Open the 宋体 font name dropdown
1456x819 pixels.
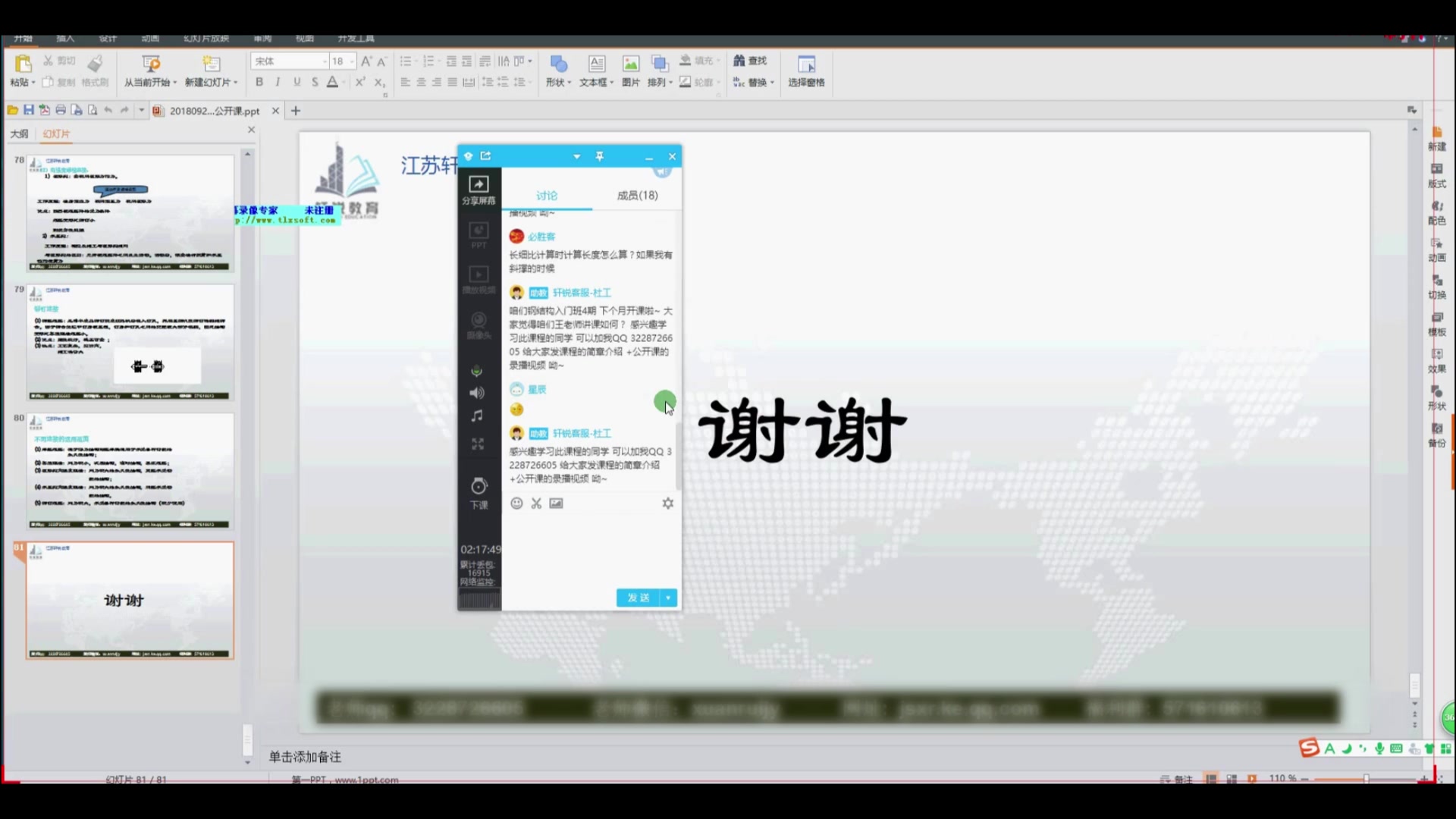[x=325, y=61]
